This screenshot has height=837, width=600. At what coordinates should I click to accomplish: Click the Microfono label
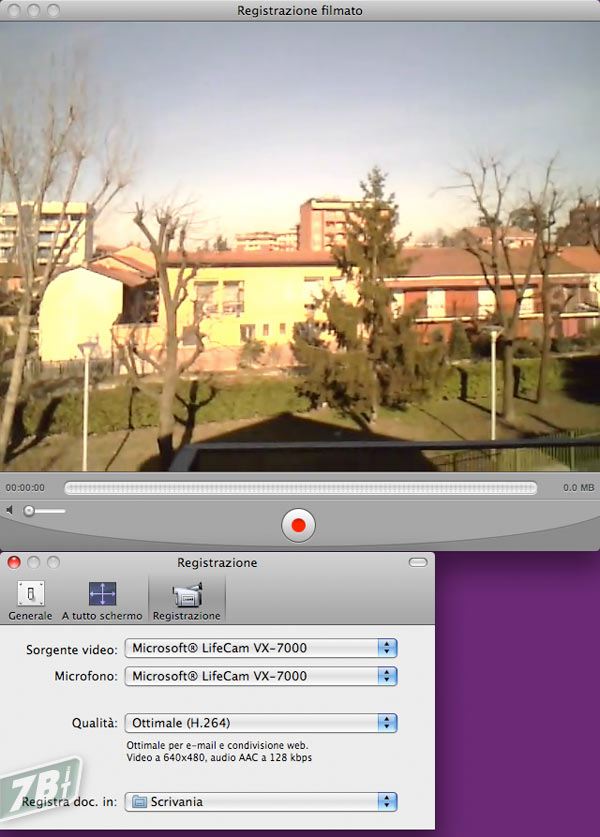pyautogui.click(x=86, y=676)
